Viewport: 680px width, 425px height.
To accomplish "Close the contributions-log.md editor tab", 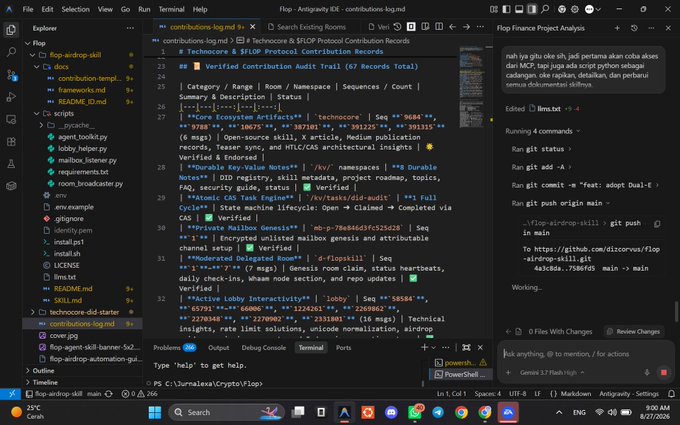I will 253,27.
